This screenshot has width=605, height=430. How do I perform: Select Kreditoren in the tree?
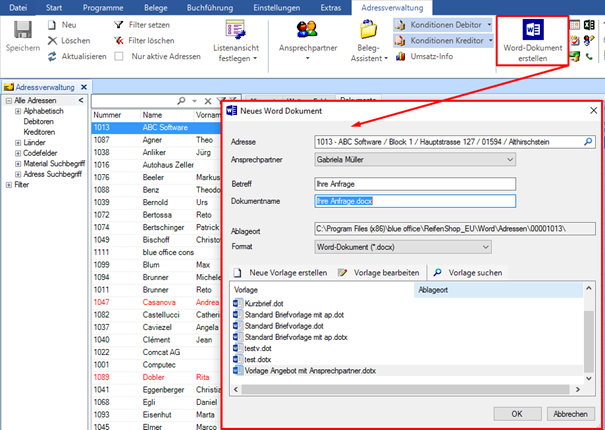pos(39,132)
